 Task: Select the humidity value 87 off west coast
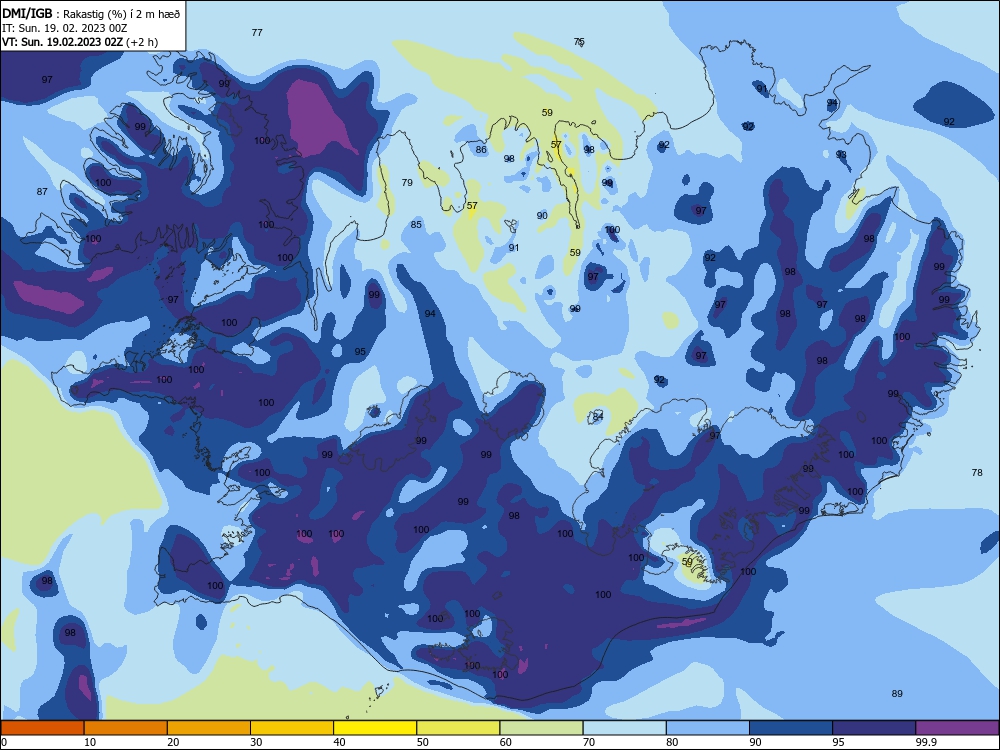pos(42,191)
